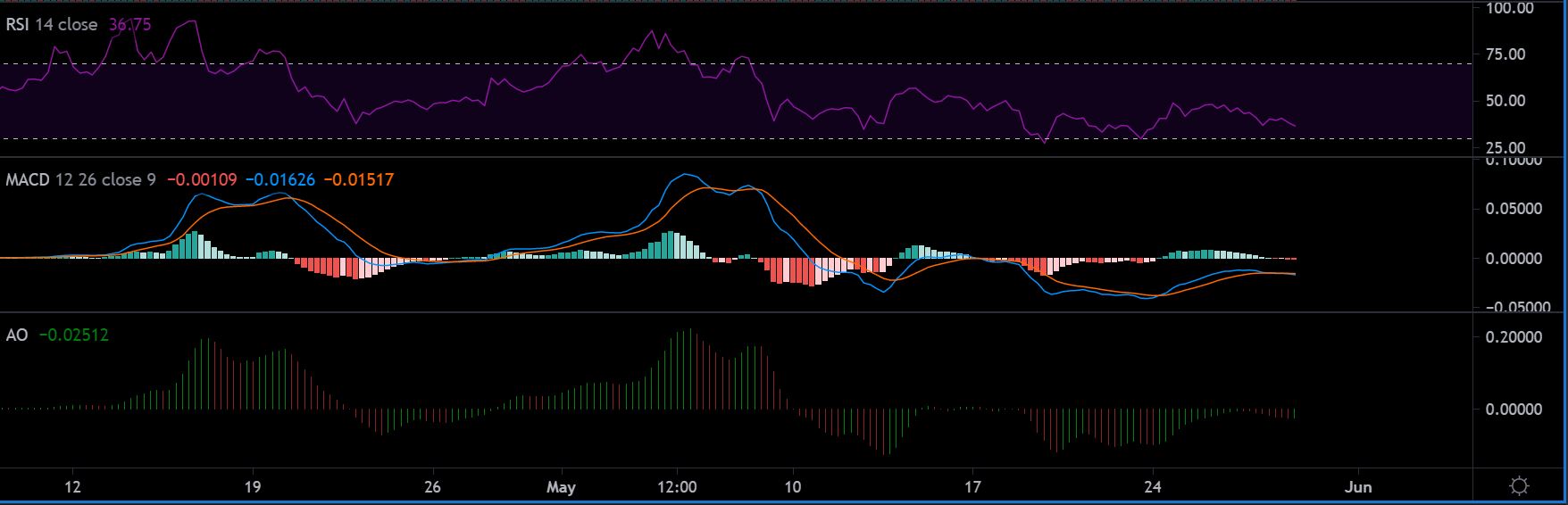Click the 26 date on time axis
This screenshot has width=1568, height=505.
coord(433,487)
